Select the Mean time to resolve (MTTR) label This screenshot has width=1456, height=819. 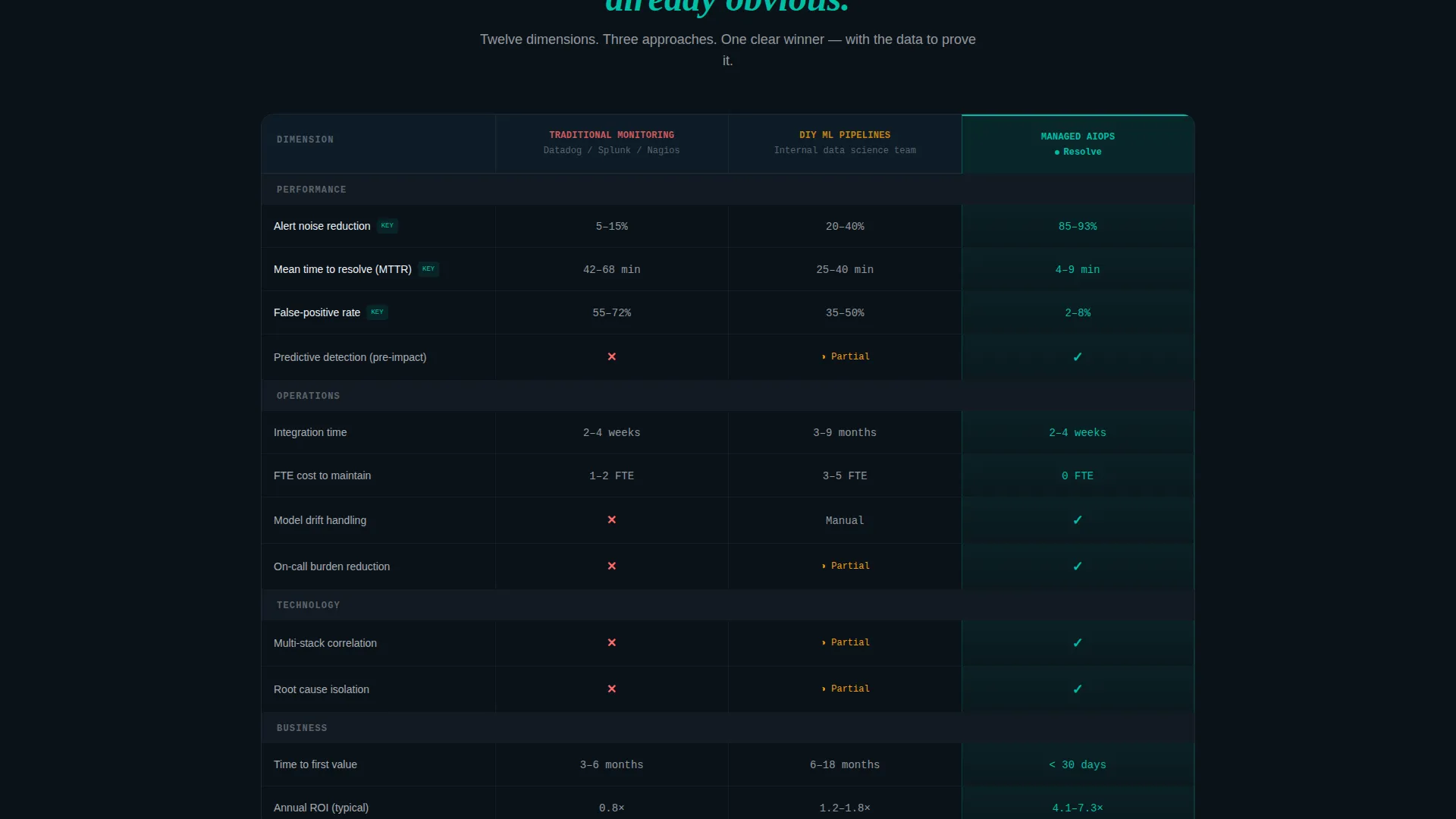343,269
